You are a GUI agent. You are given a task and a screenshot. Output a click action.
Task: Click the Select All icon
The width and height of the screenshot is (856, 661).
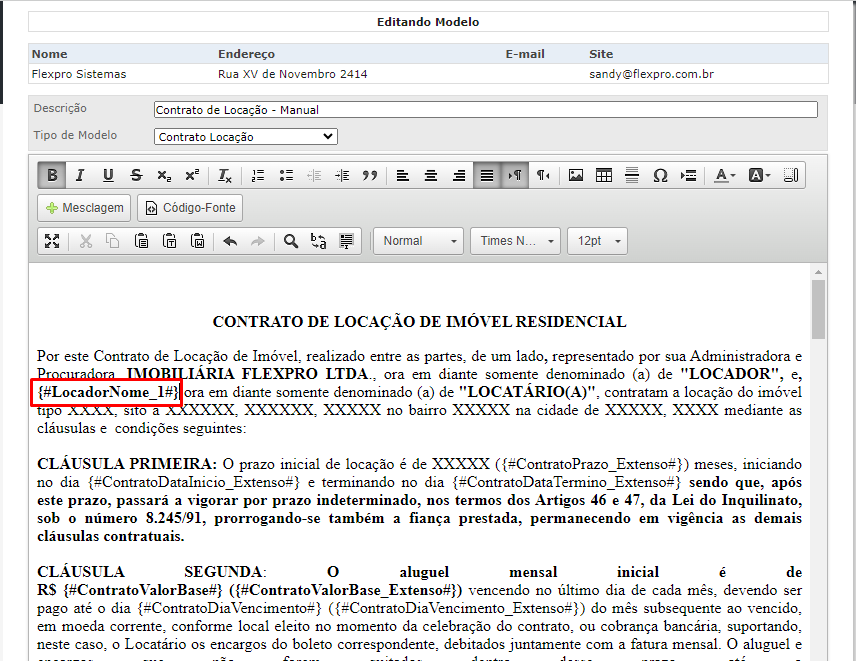(x=347, y=241)
